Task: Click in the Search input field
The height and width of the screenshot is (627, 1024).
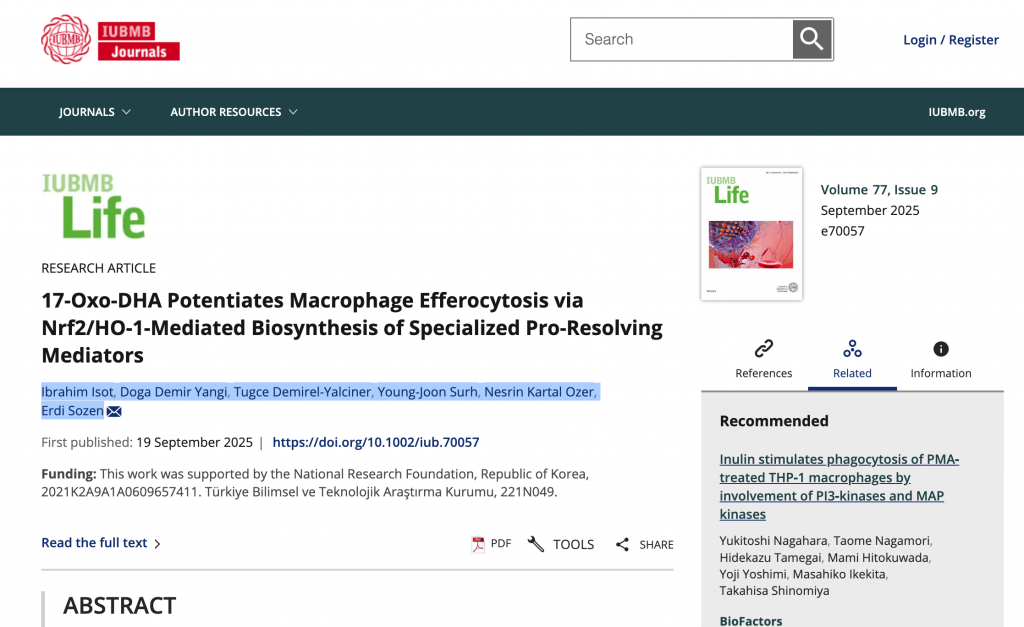Action: coord(680,40)
